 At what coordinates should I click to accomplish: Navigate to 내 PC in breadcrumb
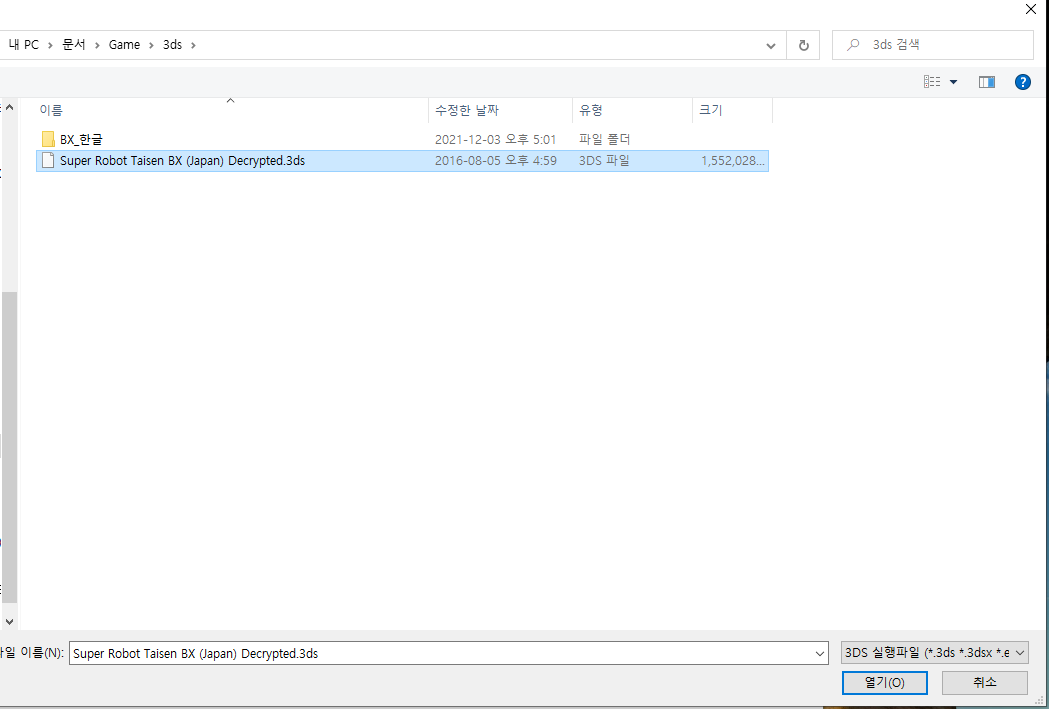[x=23, y=45]
